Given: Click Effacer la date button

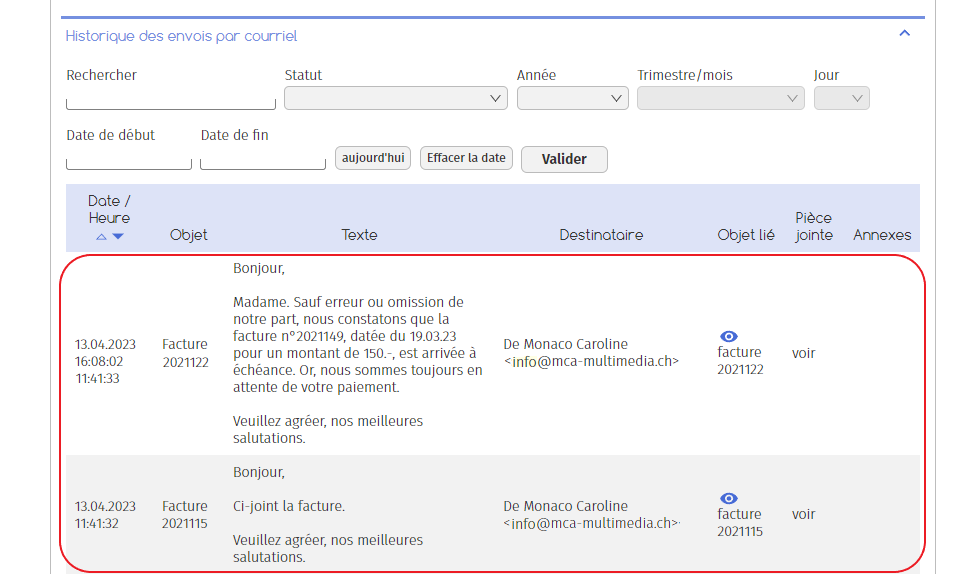Looking at the screenshot, I should [466, 158].
